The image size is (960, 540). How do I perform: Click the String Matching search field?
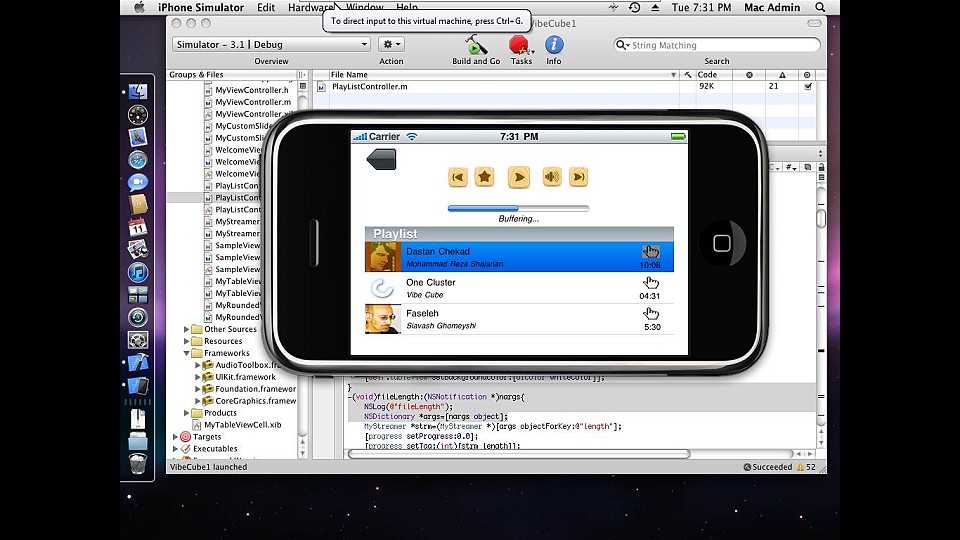(717, 45)
